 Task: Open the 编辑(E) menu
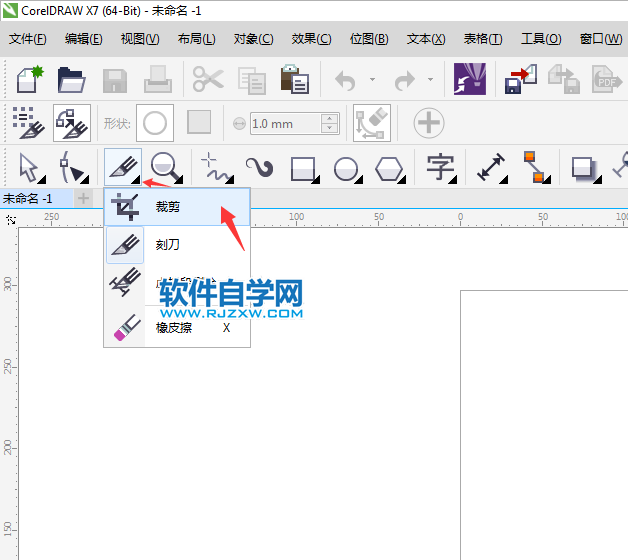point(84,39)
